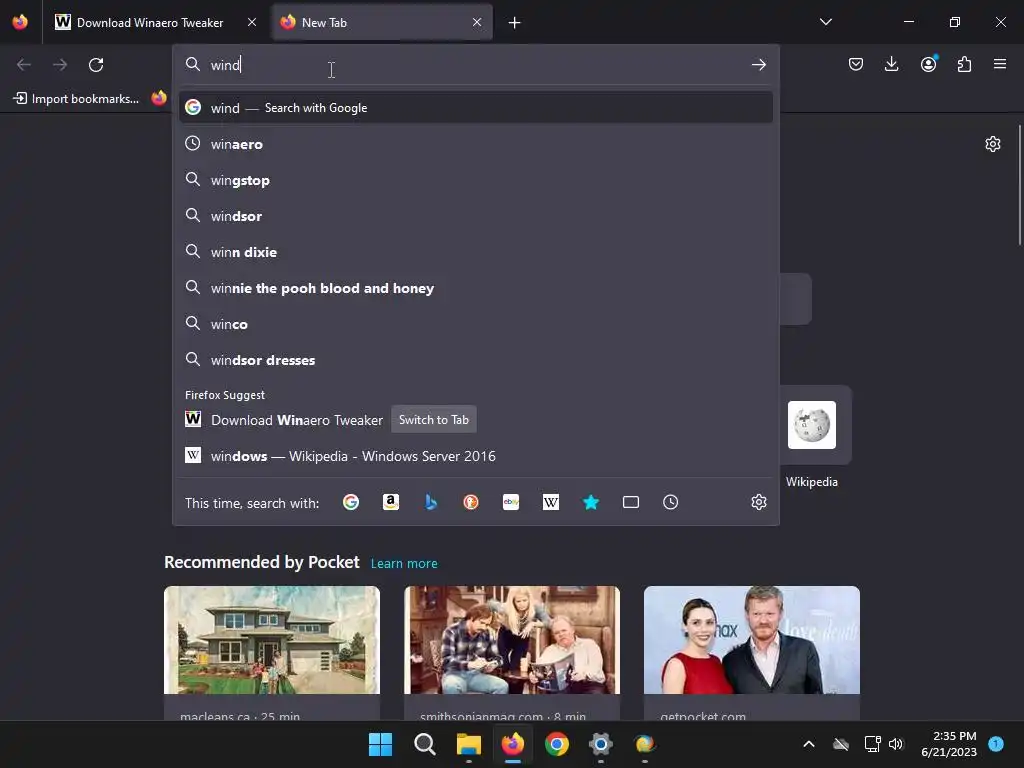Search this time with Wikipedia icon
Viewport: 1024px width, 768px height.
coord(551,502)
